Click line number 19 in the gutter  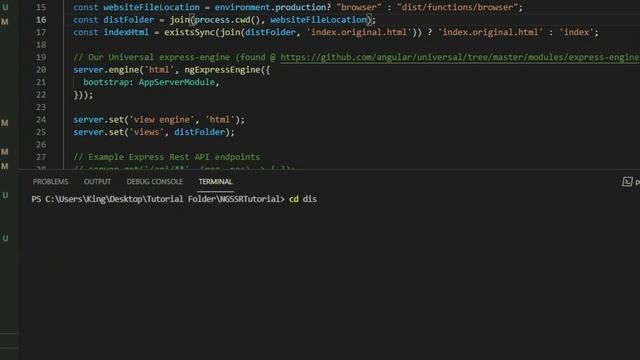[41, 57]
